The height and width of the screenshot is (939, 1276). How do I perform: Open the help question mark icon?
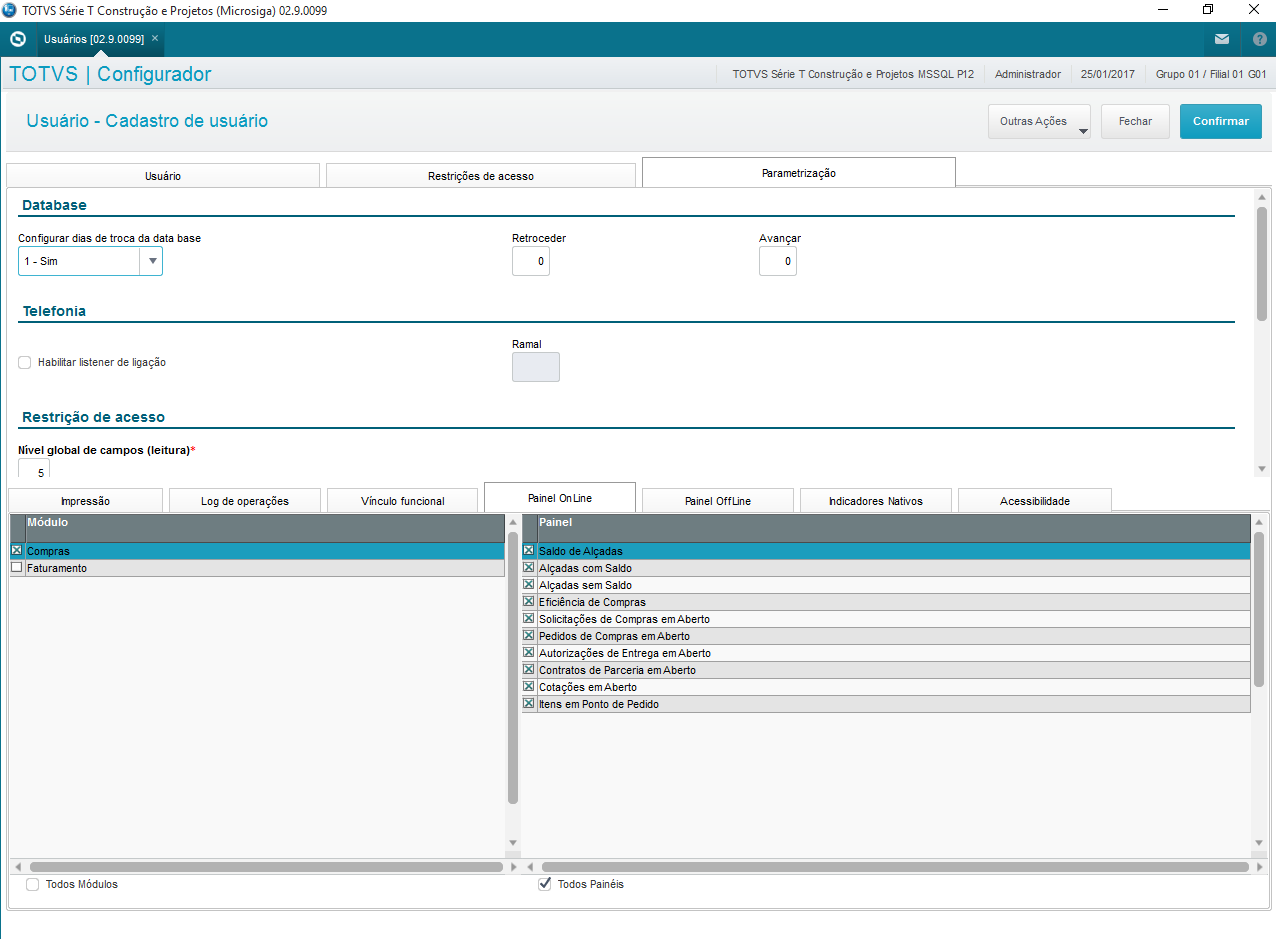[1259, 39]
